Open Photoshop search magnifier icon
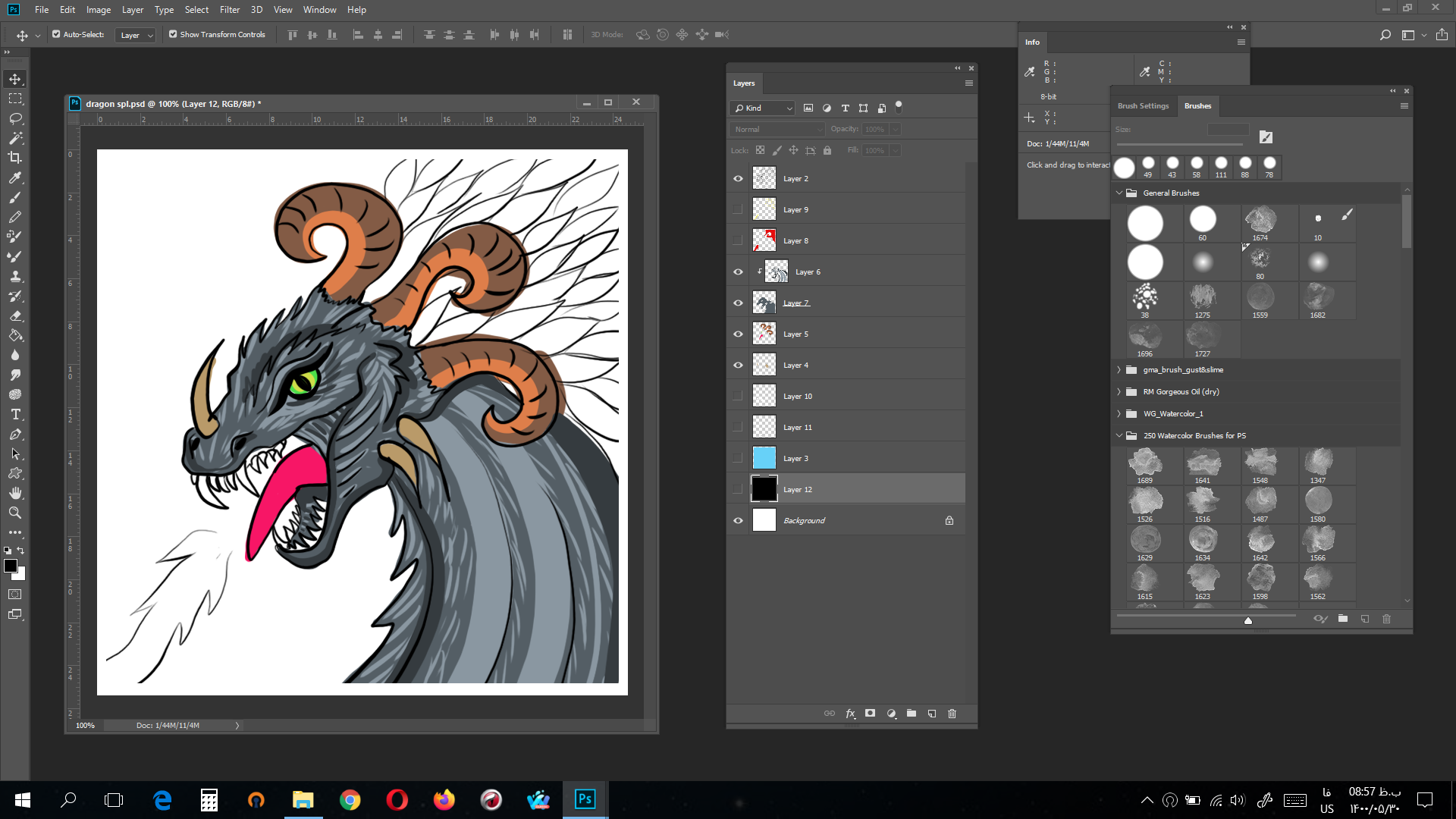The width and height of the screenshot is (1456, 819). [x=1385, y=35]
